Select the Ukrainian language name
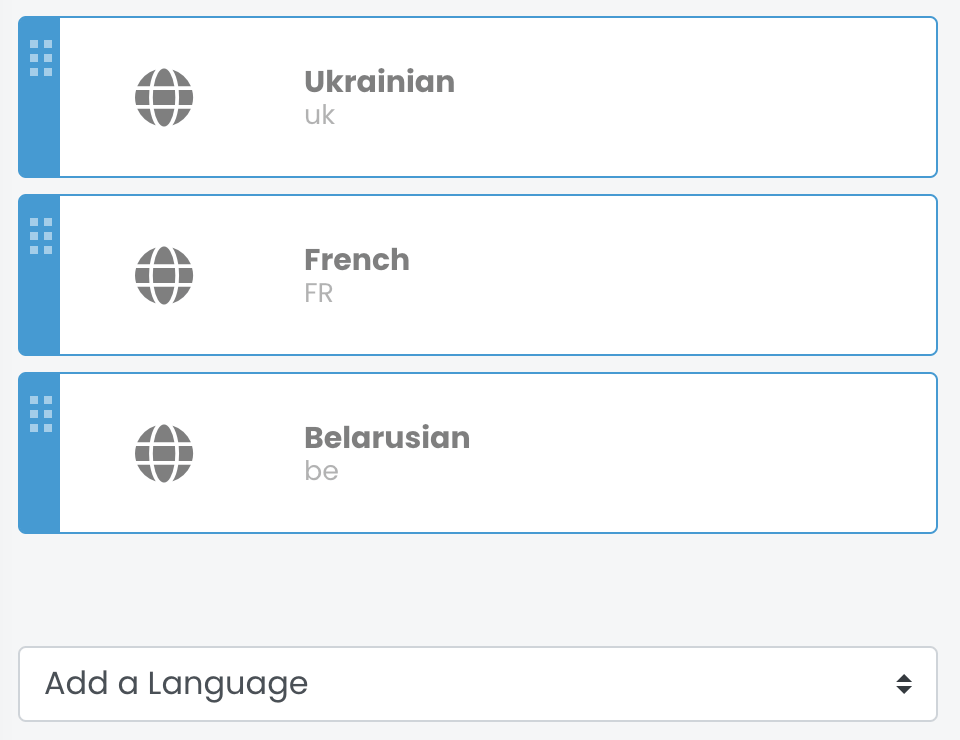 379,82
